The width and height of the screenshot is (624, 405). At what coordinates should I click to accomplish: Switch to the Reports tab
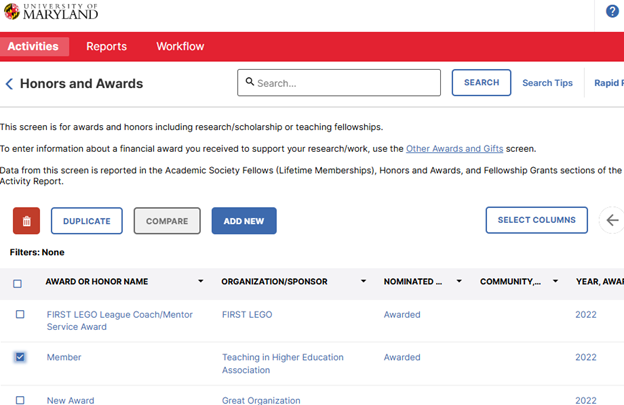click(x=106, y=46)
